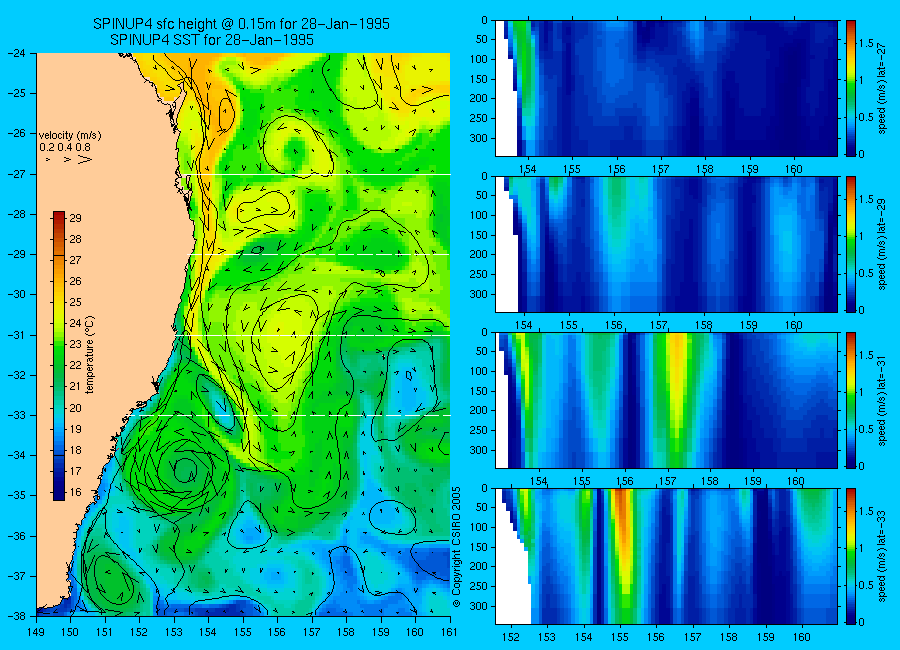
Task: Select the "speed (m/s) lat=-29" label
Action: tap(882, 245)
